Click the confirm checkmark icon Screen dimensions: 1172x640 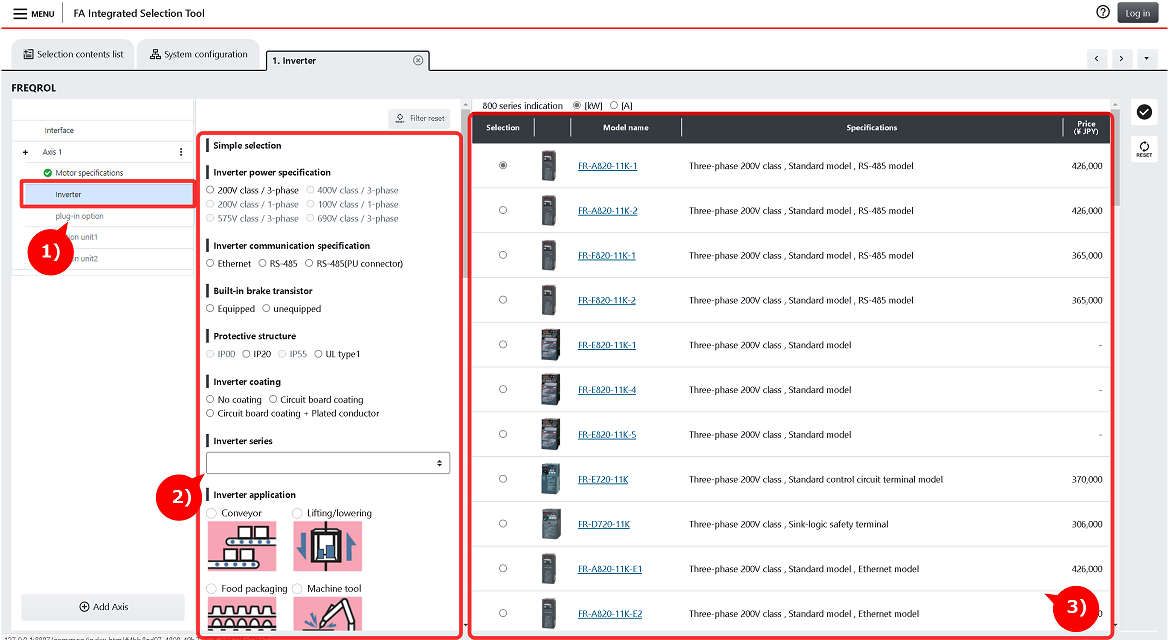1144,112
